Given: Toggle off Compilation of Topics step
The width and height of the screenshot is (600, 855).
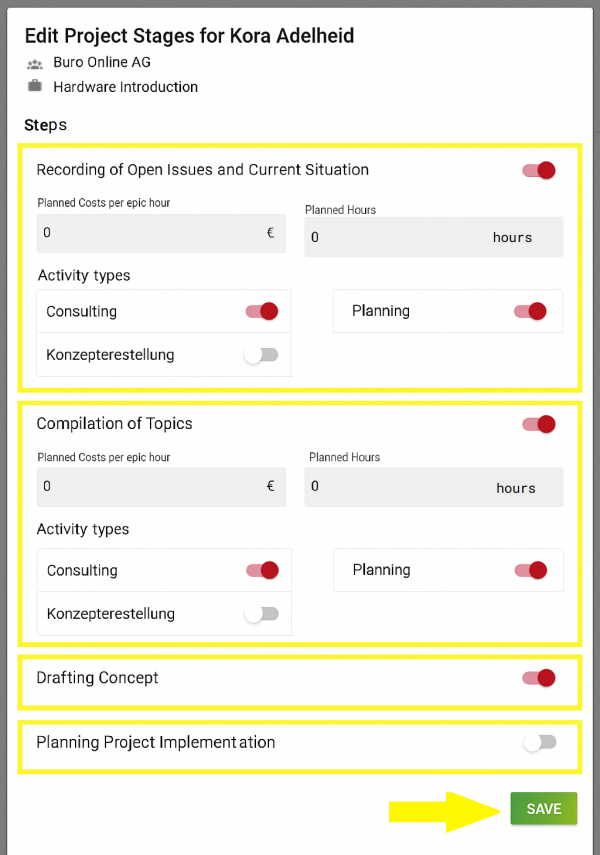Looking at the screenshot, I should [x=539, y=424].
